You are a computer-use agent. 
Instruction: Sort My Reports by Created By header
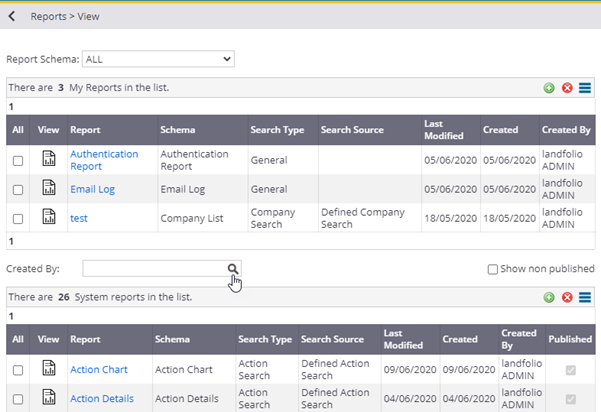click(566, 130)
